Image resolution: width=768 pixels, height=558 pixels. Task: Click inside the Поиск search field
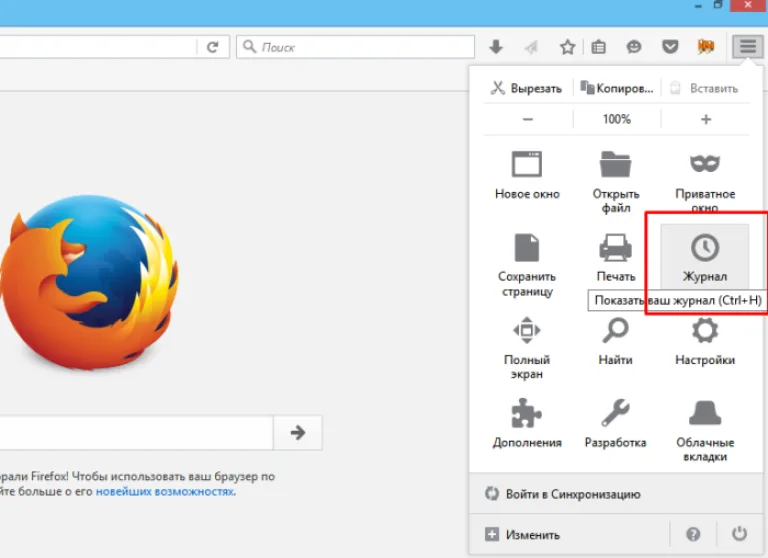coord(356,47)
